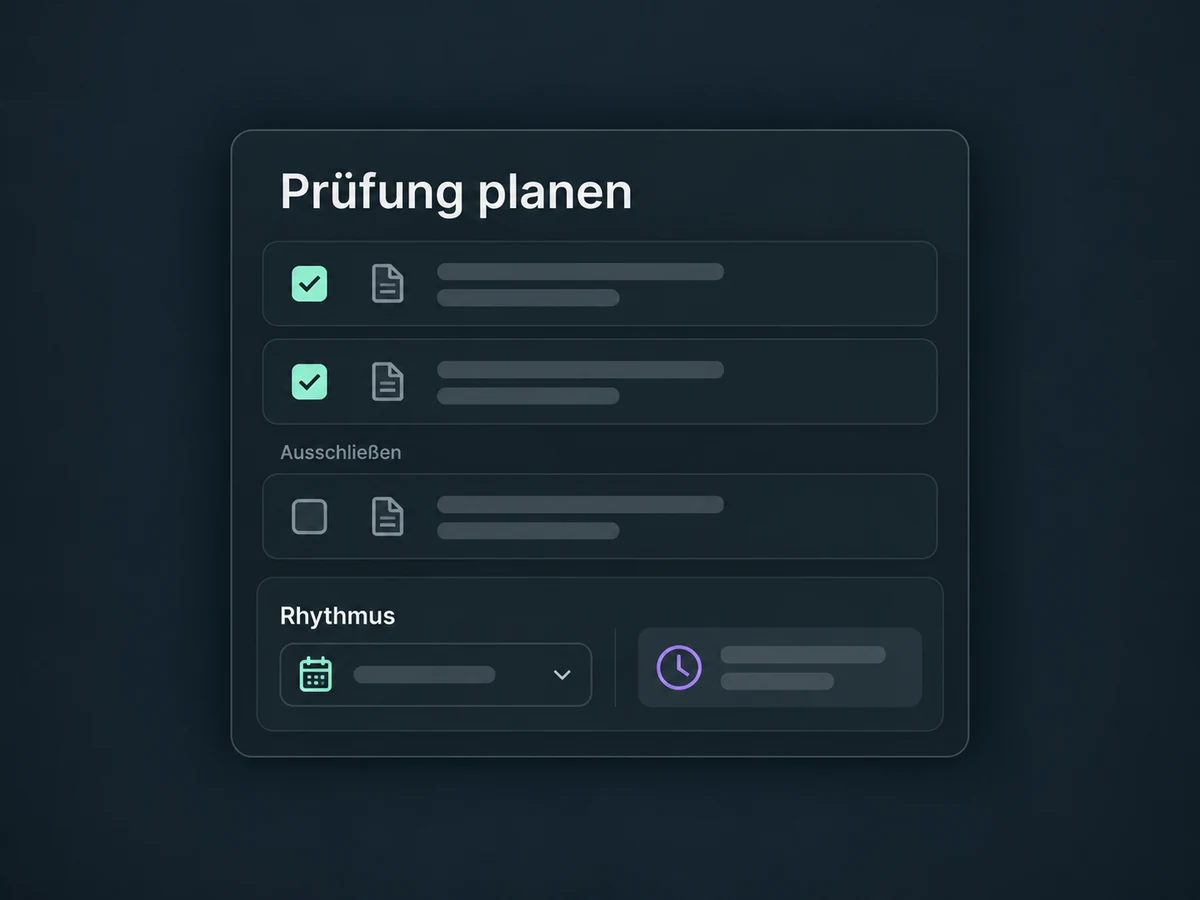1200x900 pixels.
Task: Click the green calendar icon
Action: coord(316,674)
